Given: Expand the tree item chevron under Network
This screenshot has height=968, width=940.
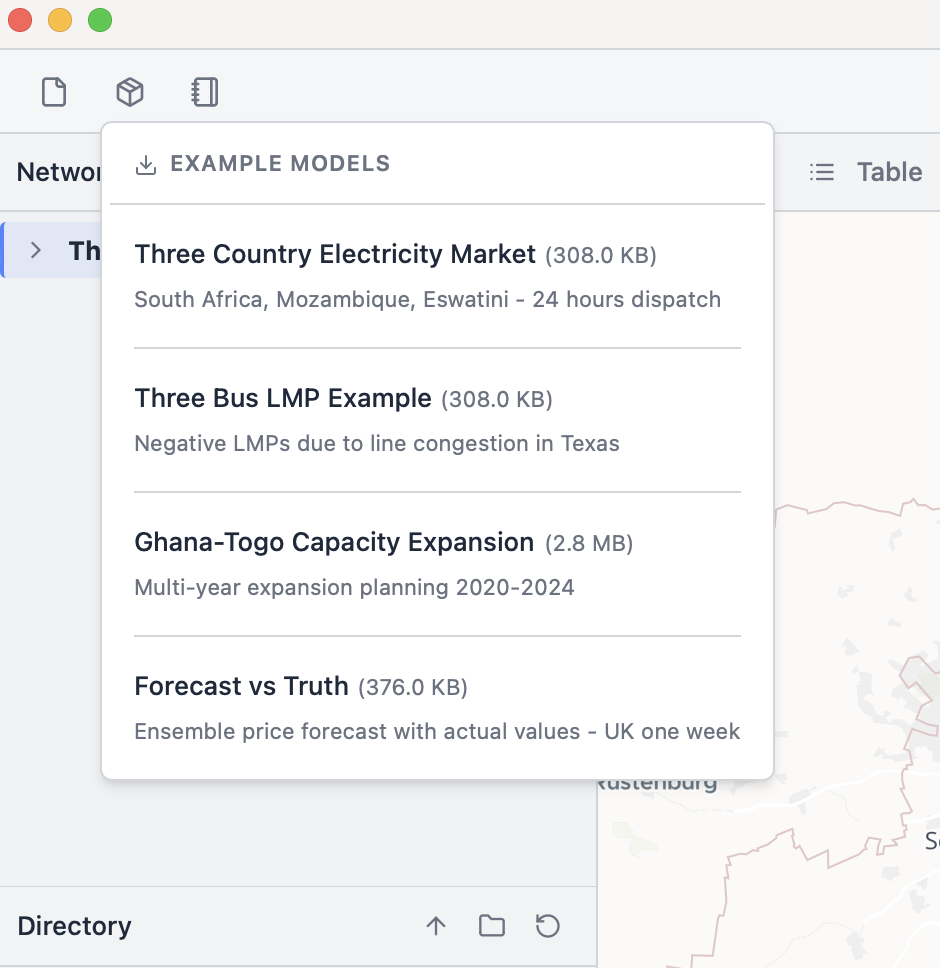Looking at the screenshot, I should coord(36,250).
